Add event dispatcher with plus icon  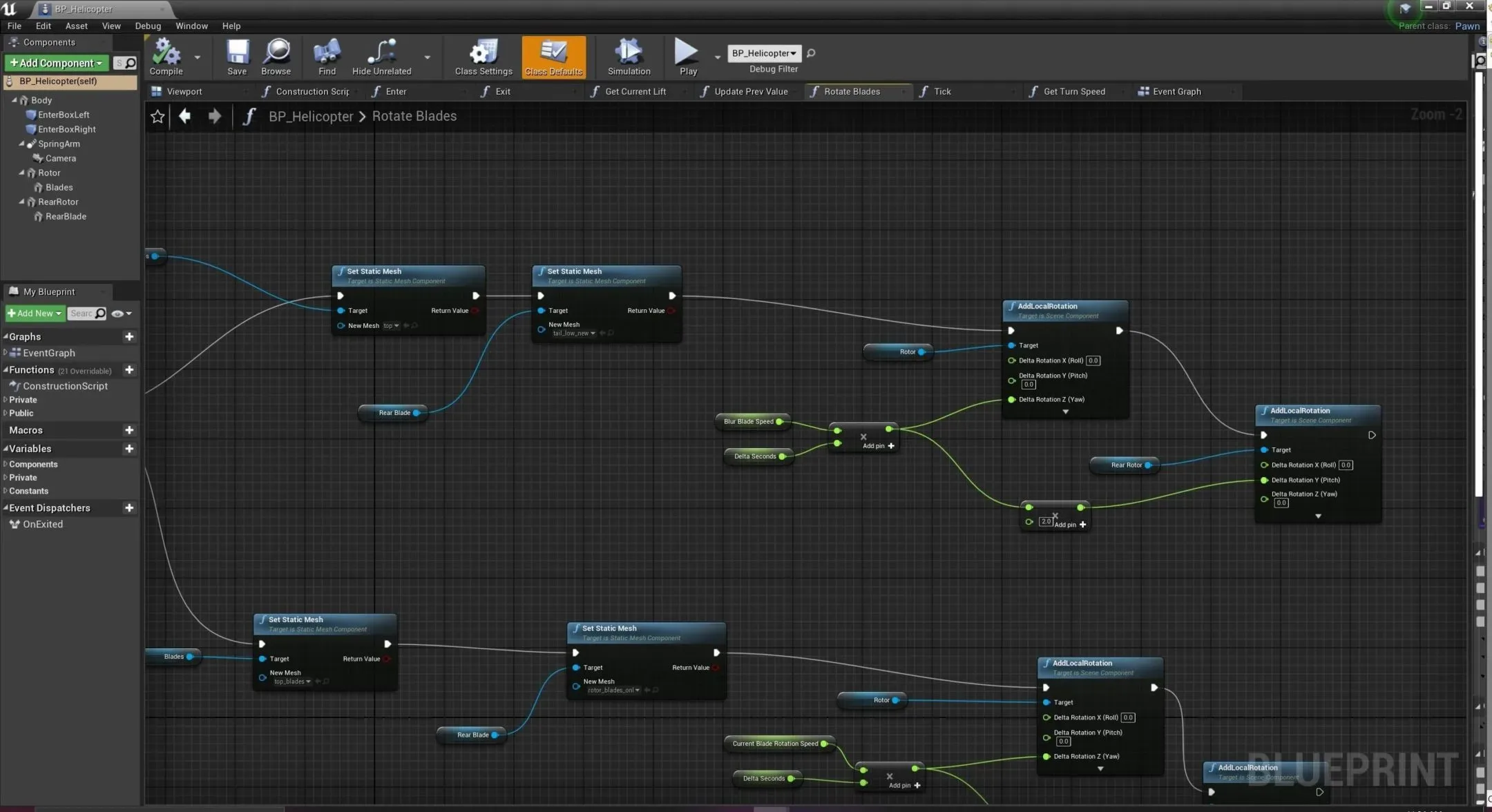129,507
